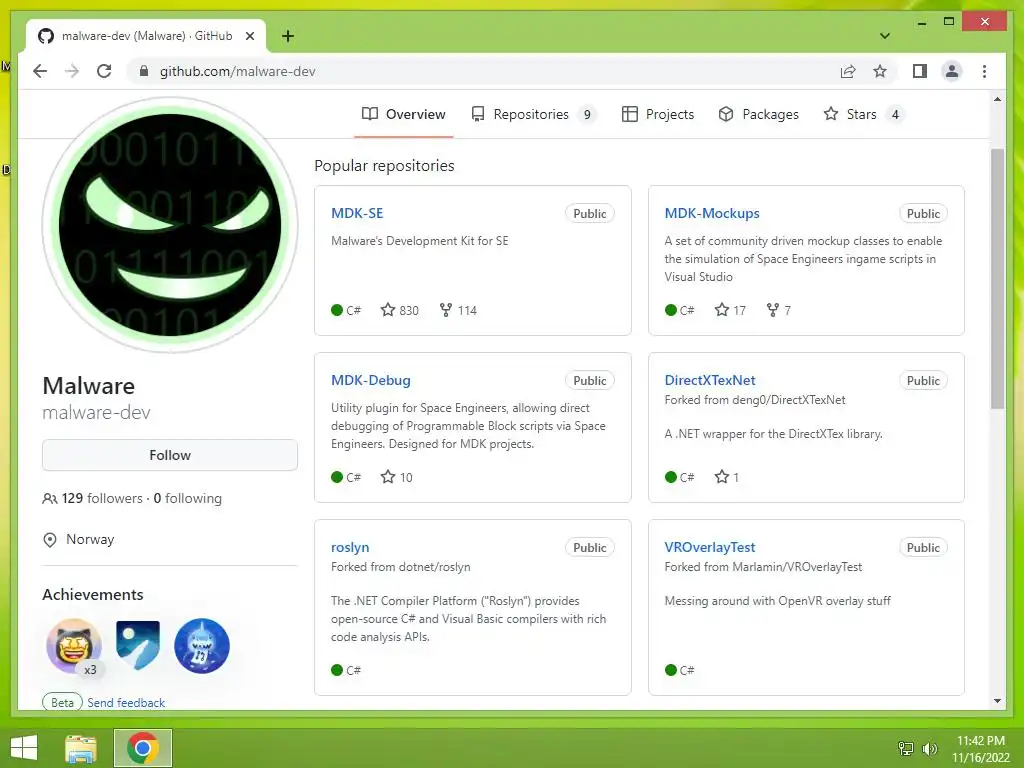Go back with the browser back arrow
Viewport: 1024px width, 768px height.
pos(40,71)
